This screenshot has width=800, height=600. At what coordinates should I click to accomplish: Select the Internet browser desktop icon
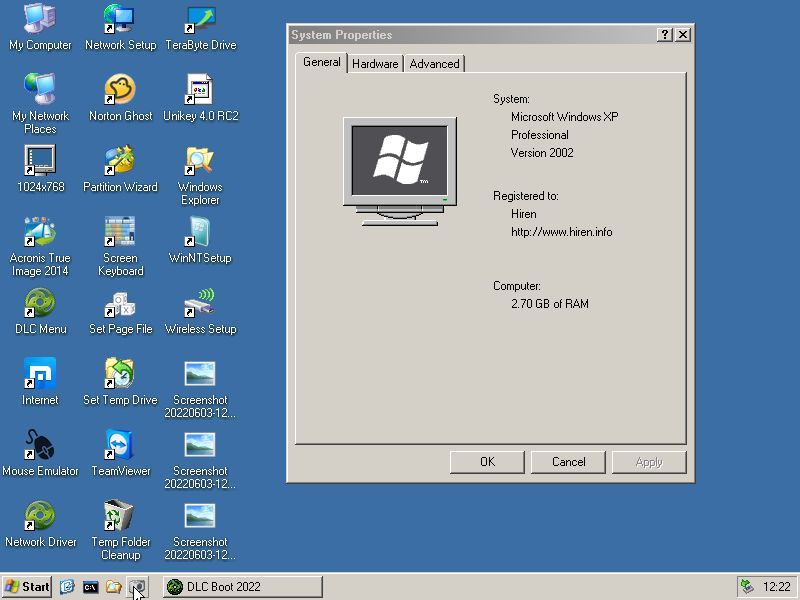click(x=40, y=382)
